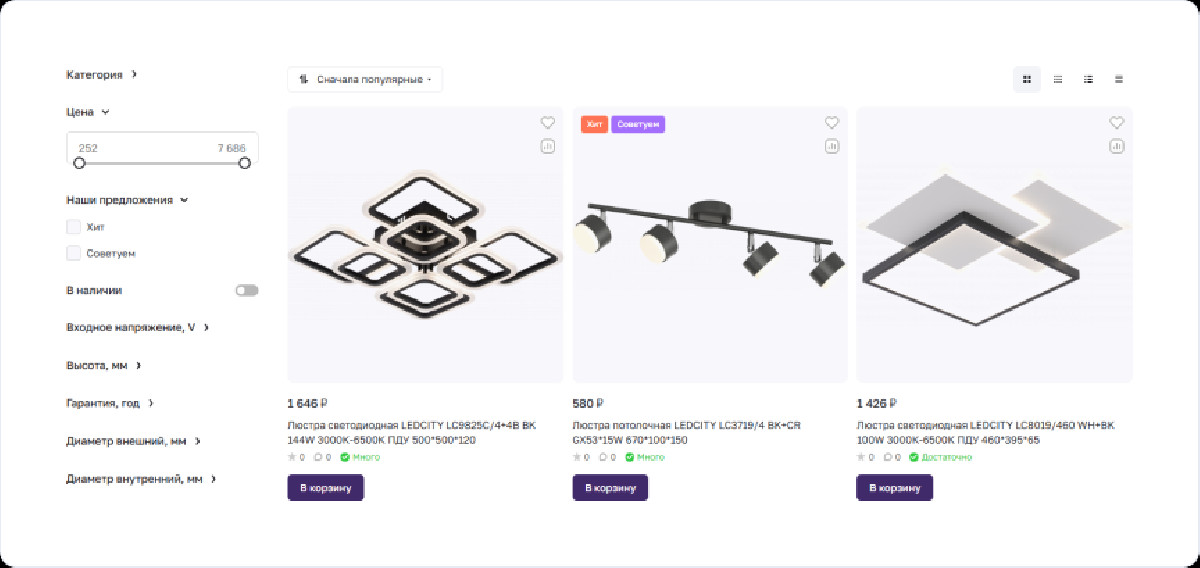Select the detailed list view icon
Screen dimensions: 1200x568
1088,79
